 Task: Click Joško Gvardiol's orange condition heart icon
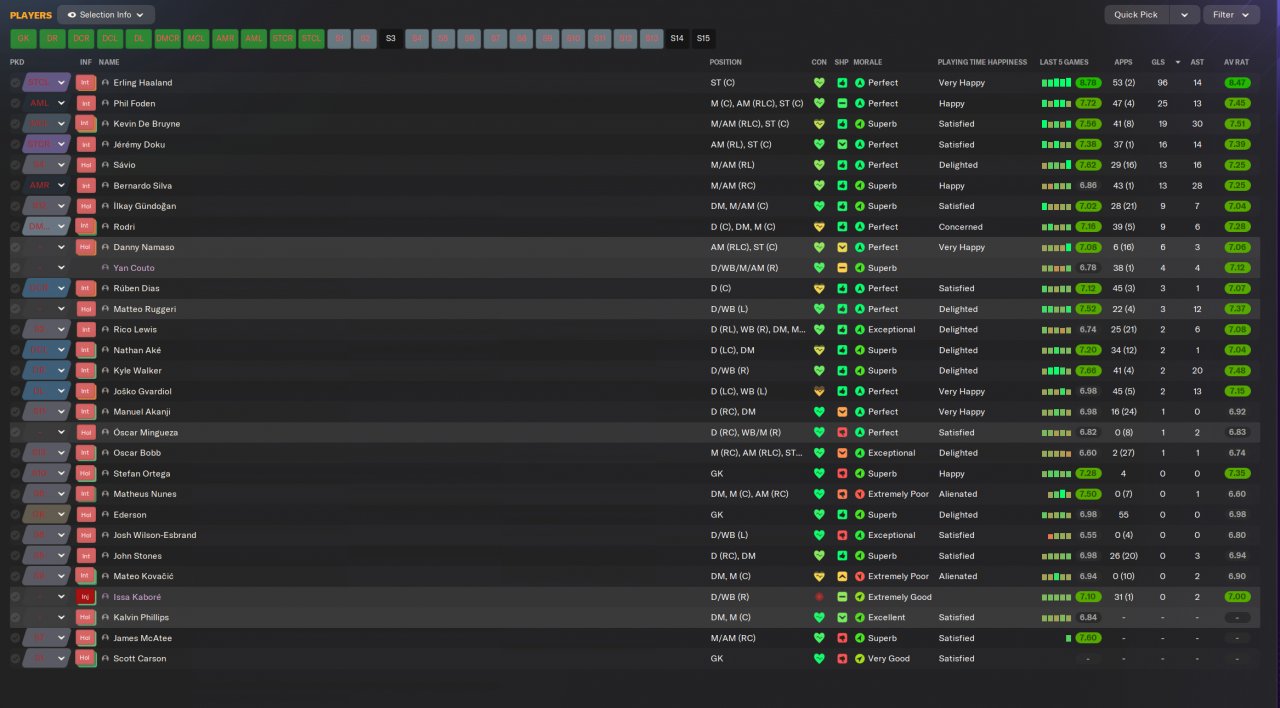pyautogui.click(x=820, y=391)
